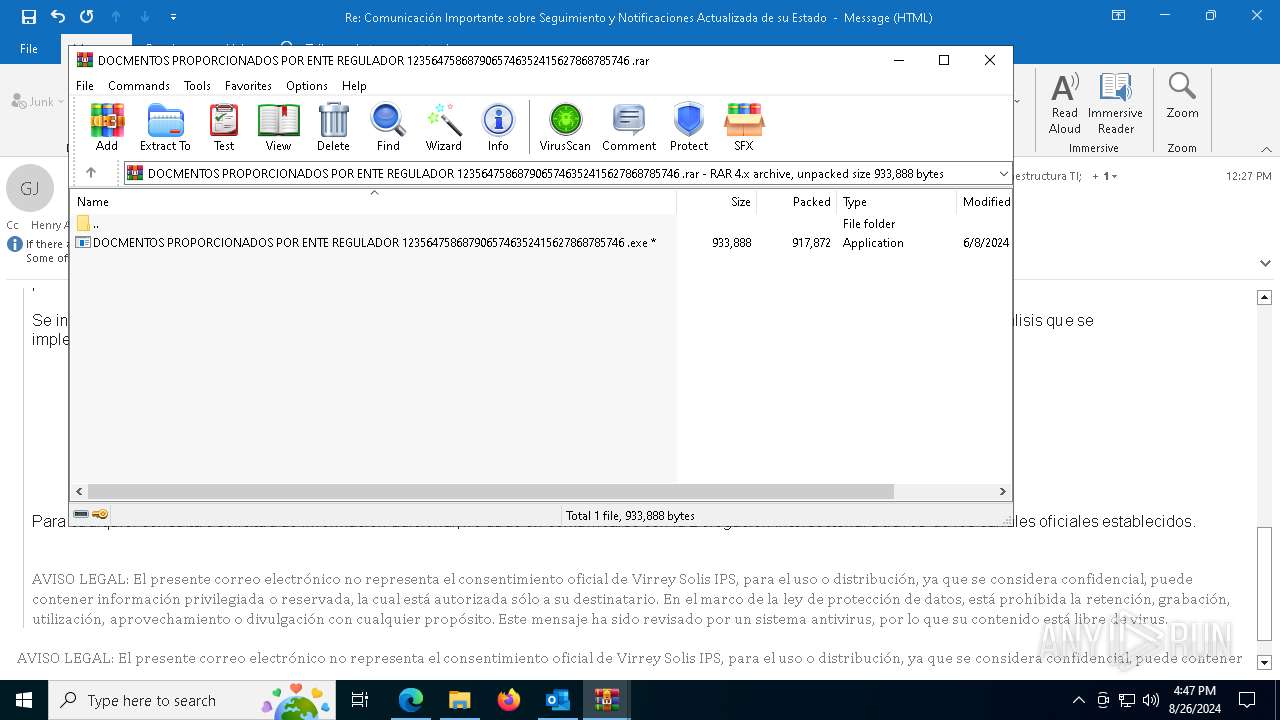Show hidden system tray icons

point(1078,700)
